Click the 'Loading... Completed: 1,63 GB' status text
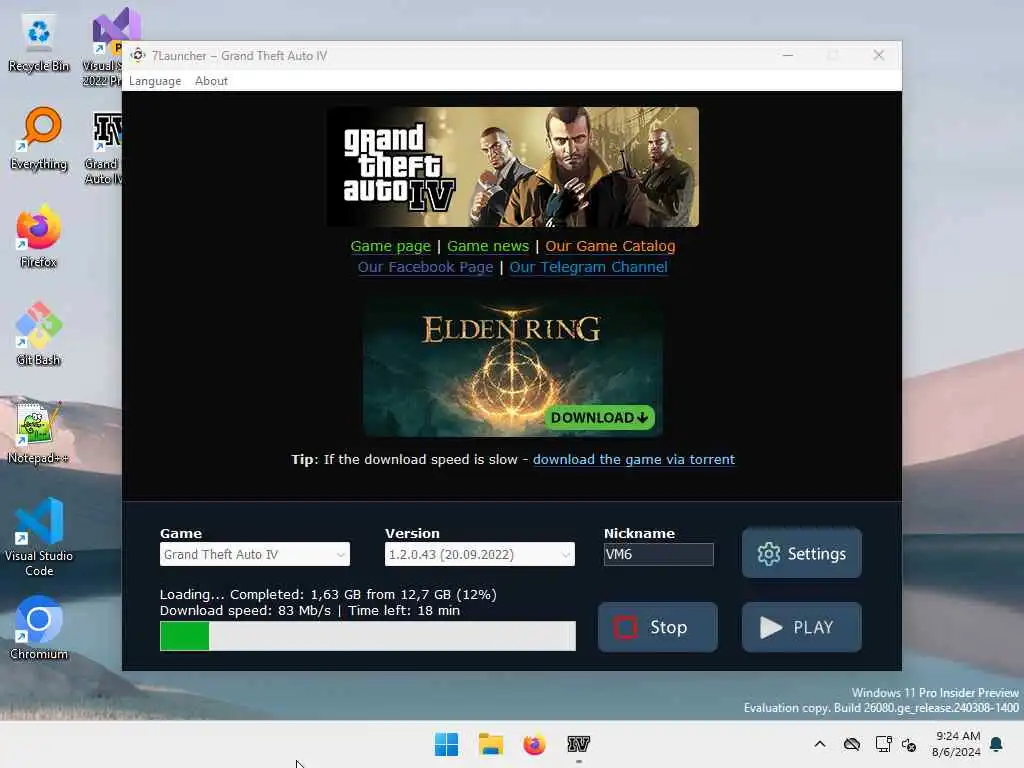The width and height of the screenshot is (1024, 768). point(328,594)
